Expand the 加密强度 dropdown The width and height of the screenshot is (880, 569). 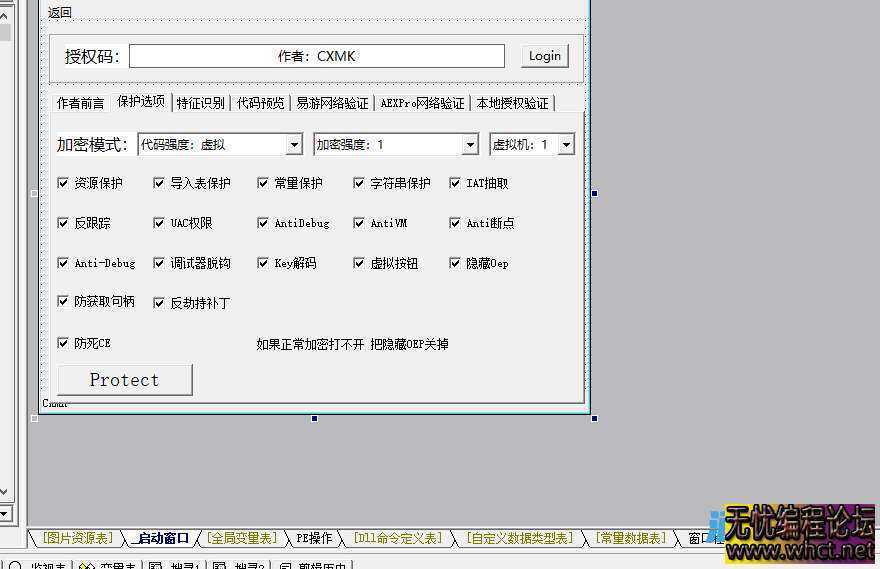(470, 145)
